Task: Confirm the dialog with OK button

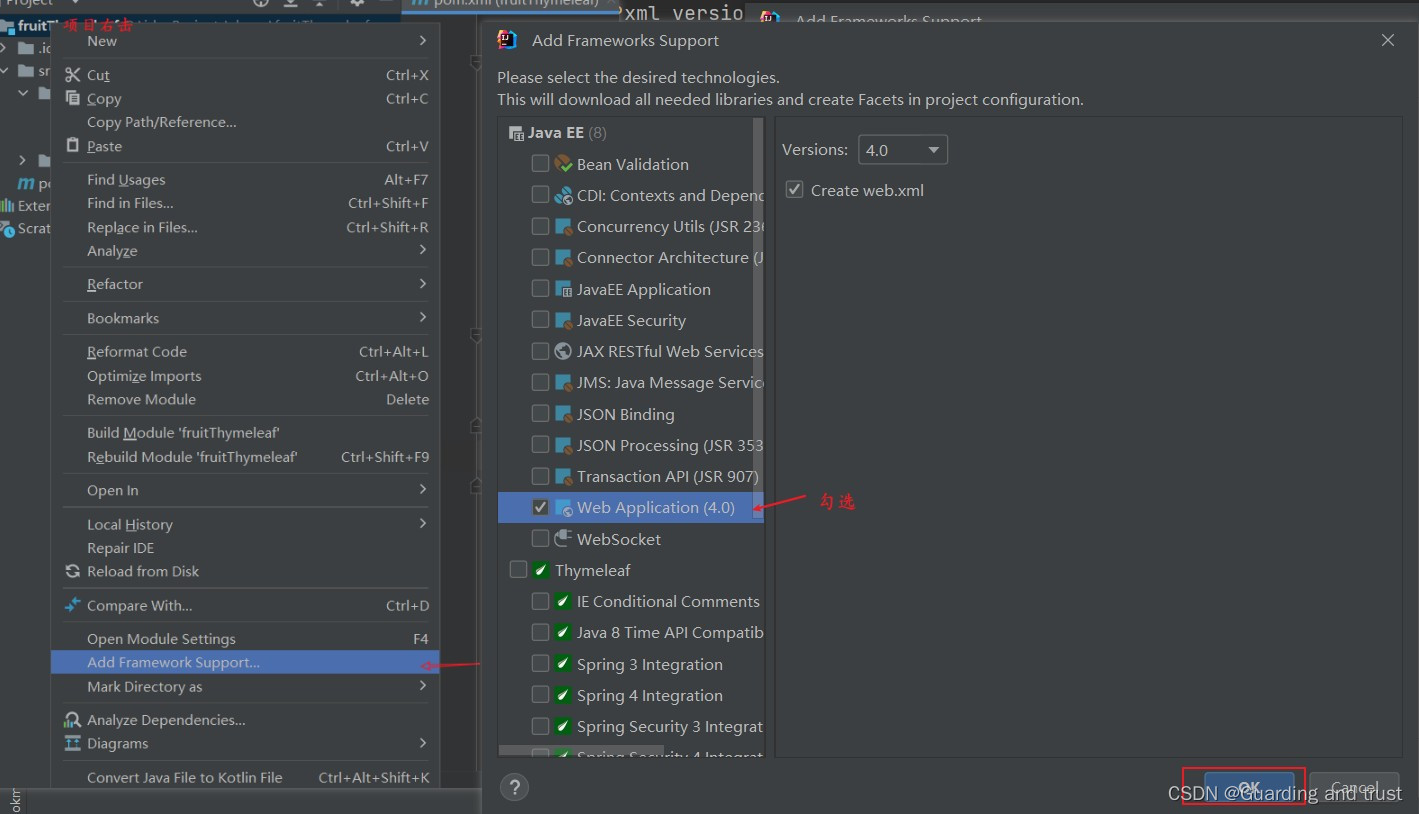Action: pyautogui.click(x=1248, y=788)
